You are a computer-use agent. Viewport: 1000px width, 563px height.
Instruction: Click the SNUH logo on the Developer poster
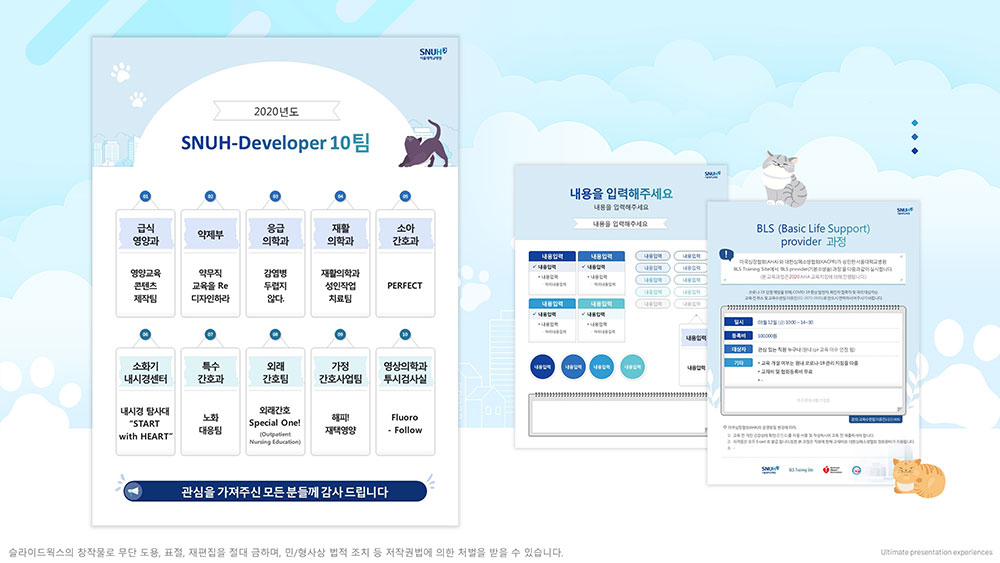tap(433, 53)
